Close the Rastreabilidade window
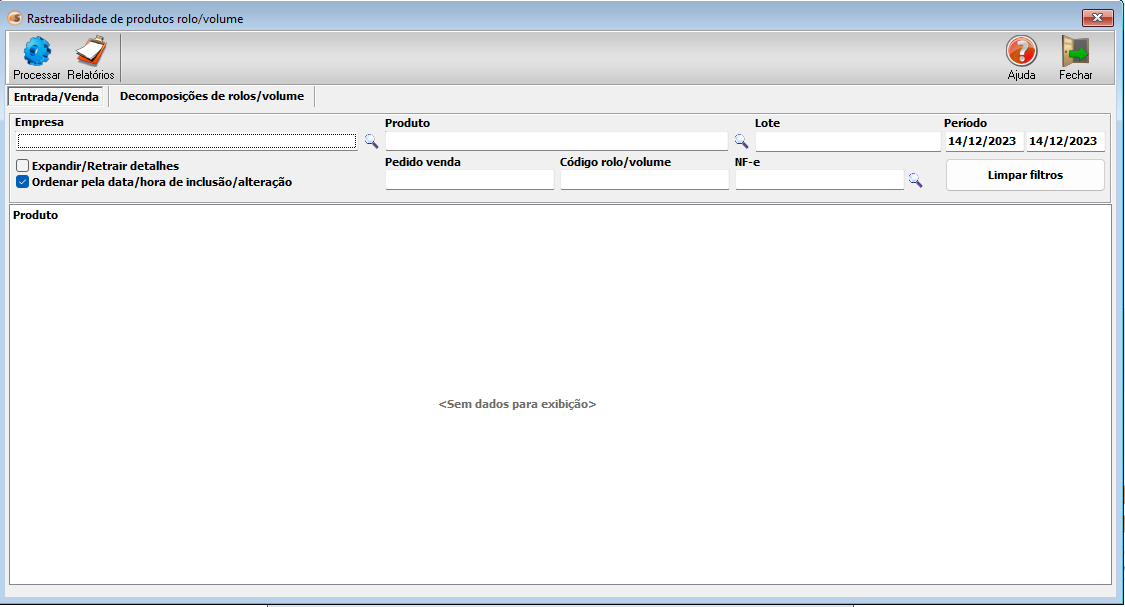The width and height of the screenshot is (1125, 607). pyautogui.click(x=1098, y=18)
